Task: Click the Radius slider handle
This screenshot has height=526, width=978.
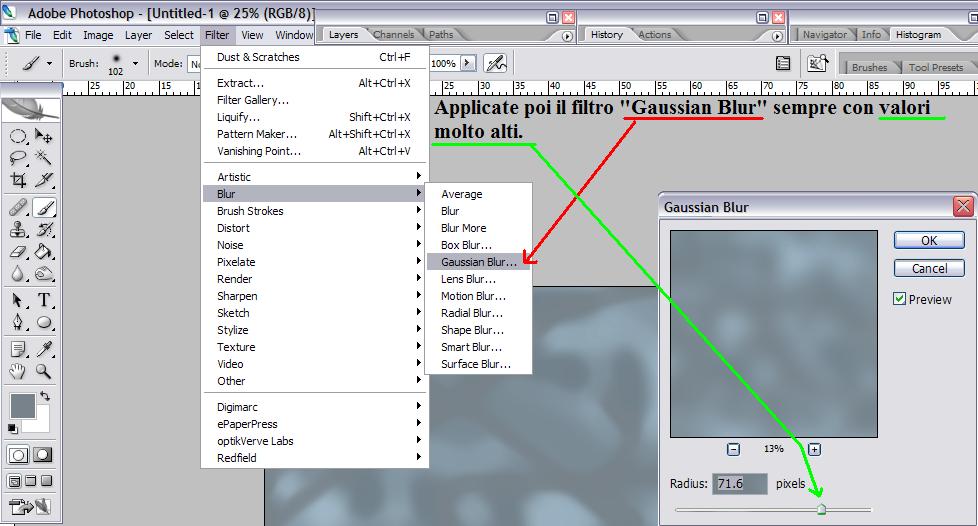Action: (x=821, y=509)
